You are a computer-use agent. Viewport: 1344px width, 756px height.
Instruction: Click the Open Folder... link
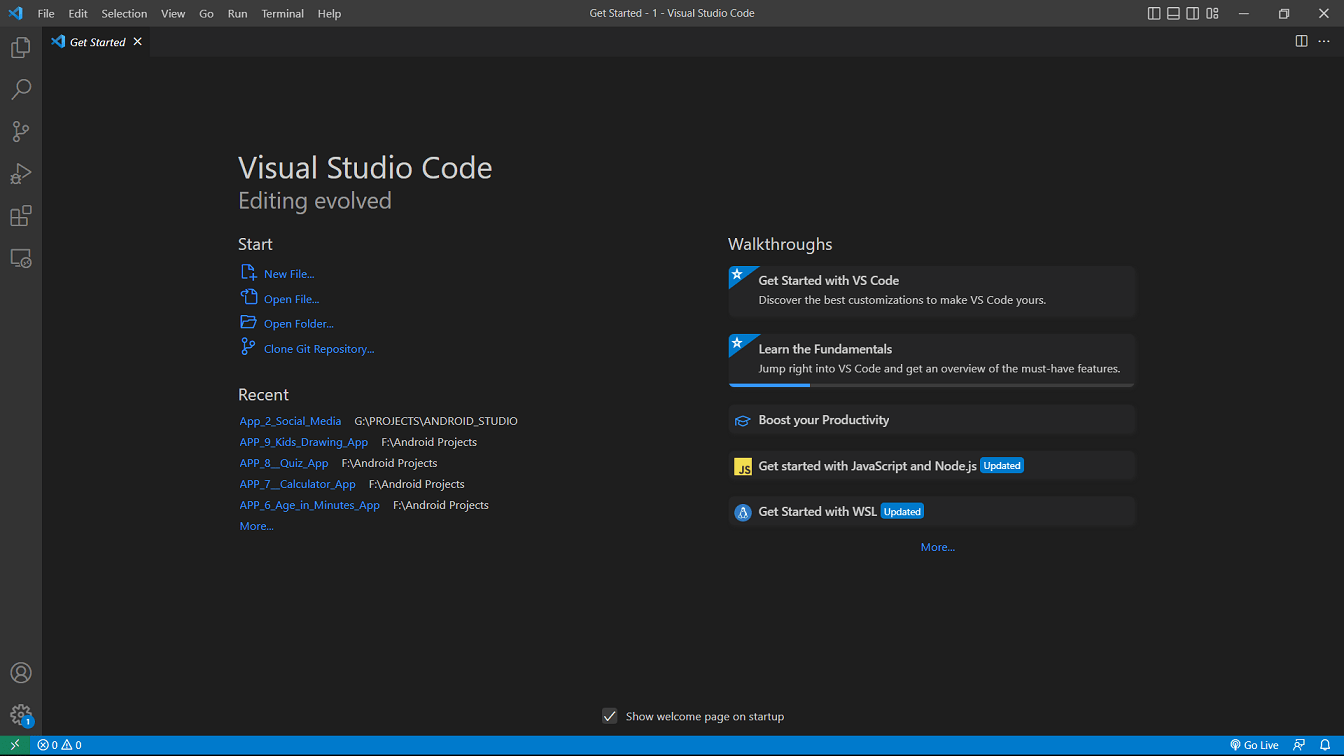point(299,324)
